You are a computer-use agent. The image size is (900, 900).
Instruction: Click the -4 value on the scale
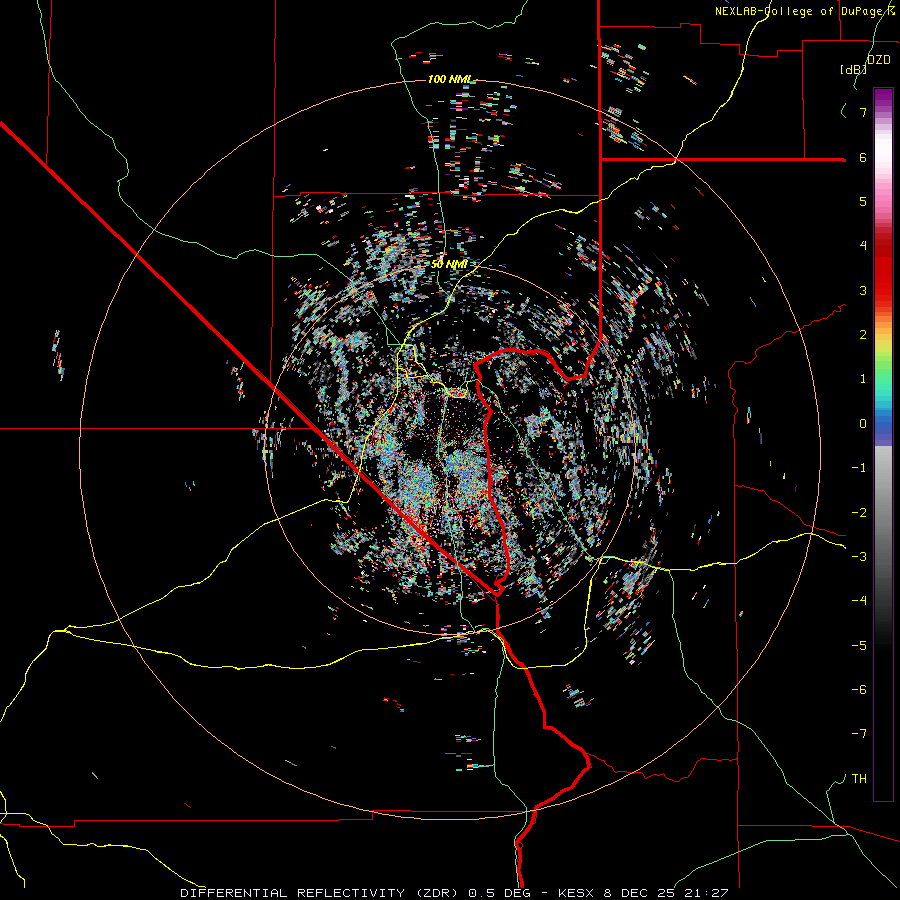[859, 601]
